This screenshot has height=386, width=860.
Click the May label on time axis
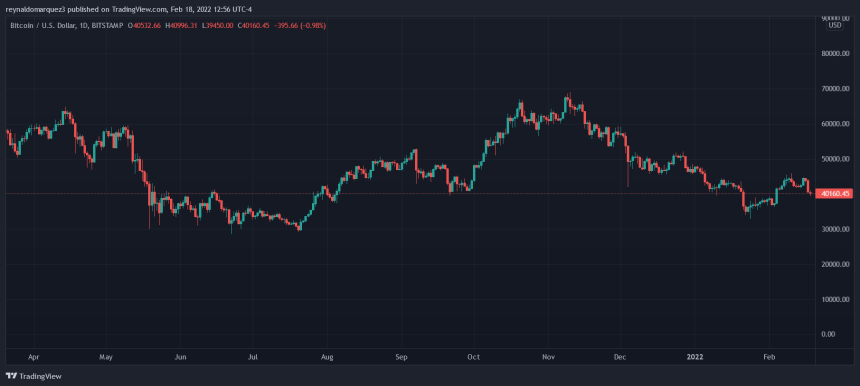click(x=106, y=357)
